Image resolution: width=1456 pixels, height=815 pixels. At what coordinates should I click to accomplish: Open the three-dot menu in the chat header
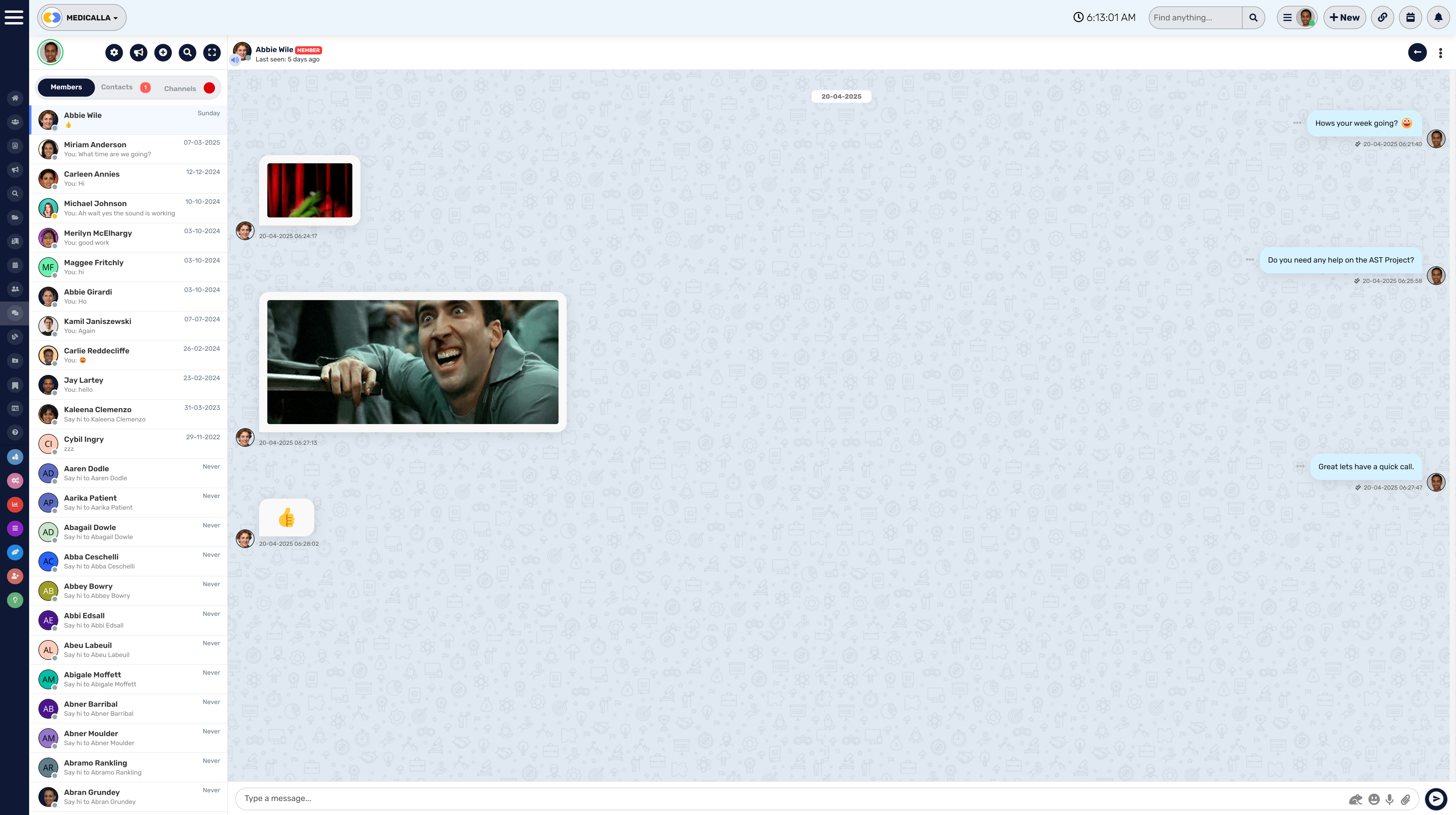coord(1440,52)
